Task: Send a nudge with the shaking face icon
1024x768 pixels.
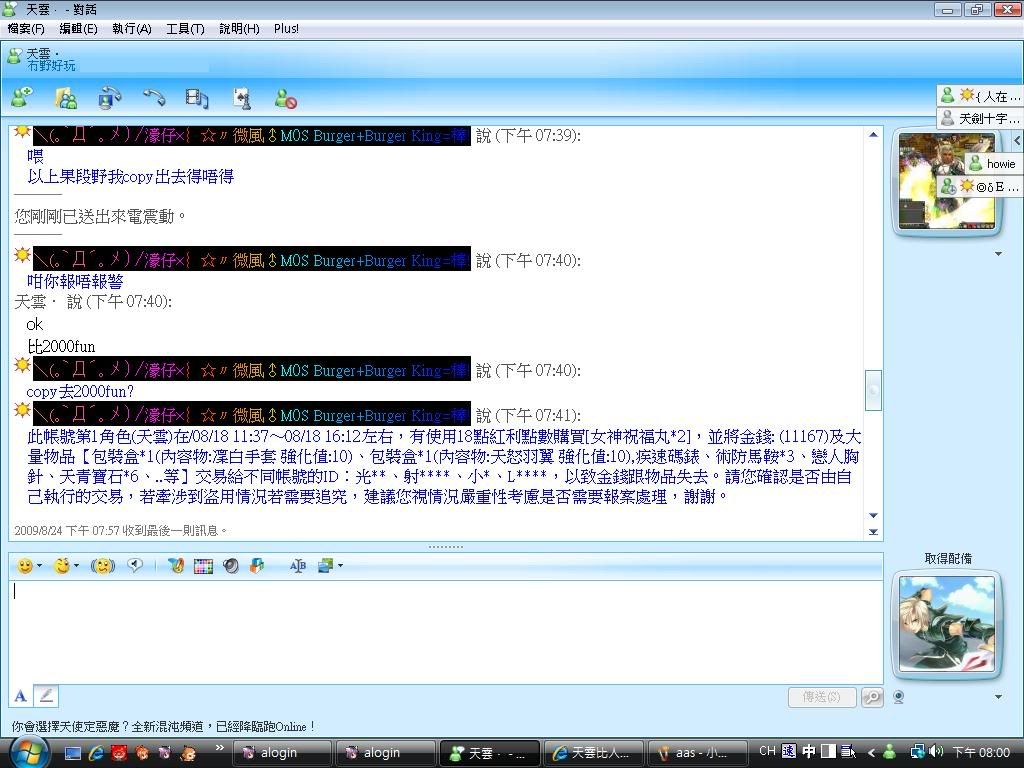Action: tap(102, 566)
